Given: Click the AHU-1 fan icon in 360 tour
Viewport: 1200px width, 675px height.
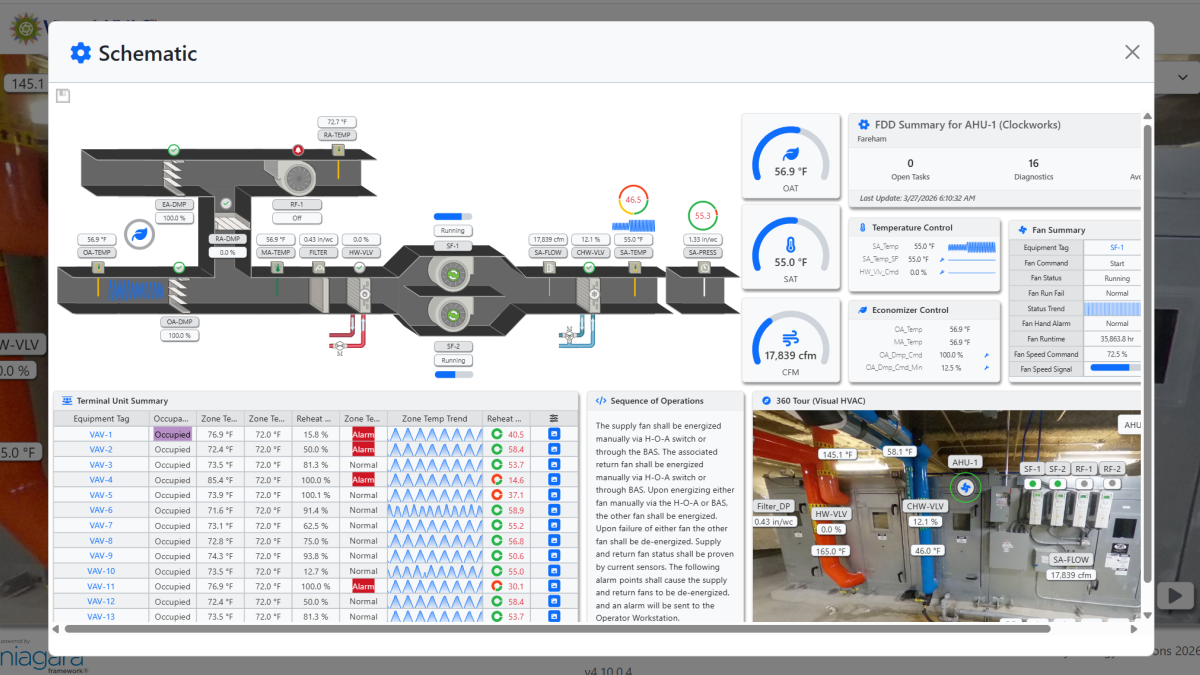Looking at the screenshot, I should click(965, 487).
